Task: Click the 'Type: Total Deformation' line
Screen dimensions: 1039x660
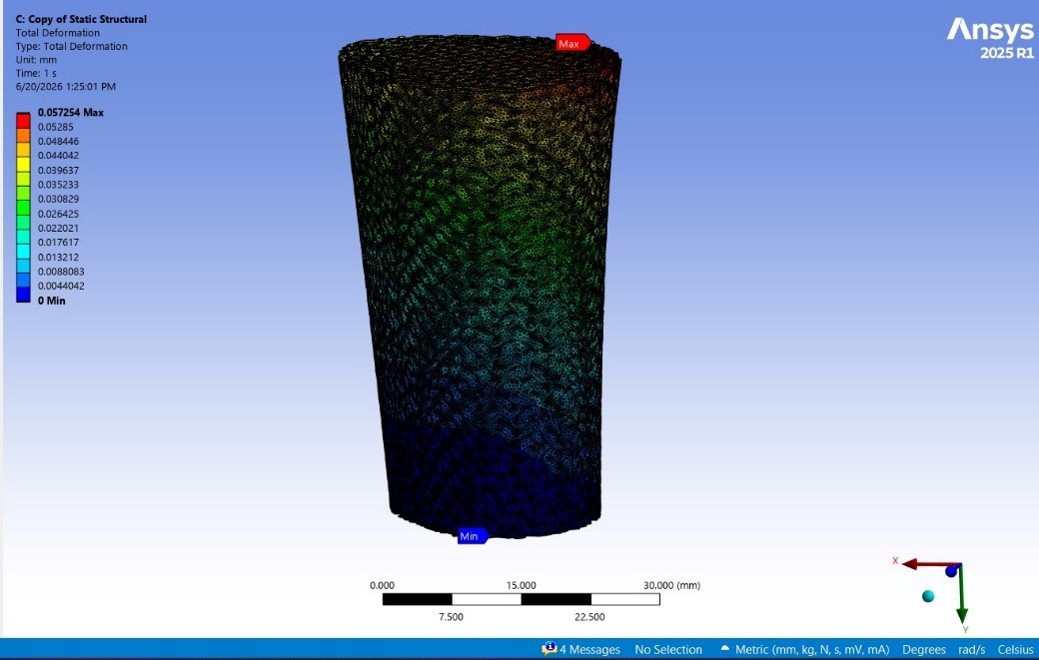Action: click(x=72, y=46)
